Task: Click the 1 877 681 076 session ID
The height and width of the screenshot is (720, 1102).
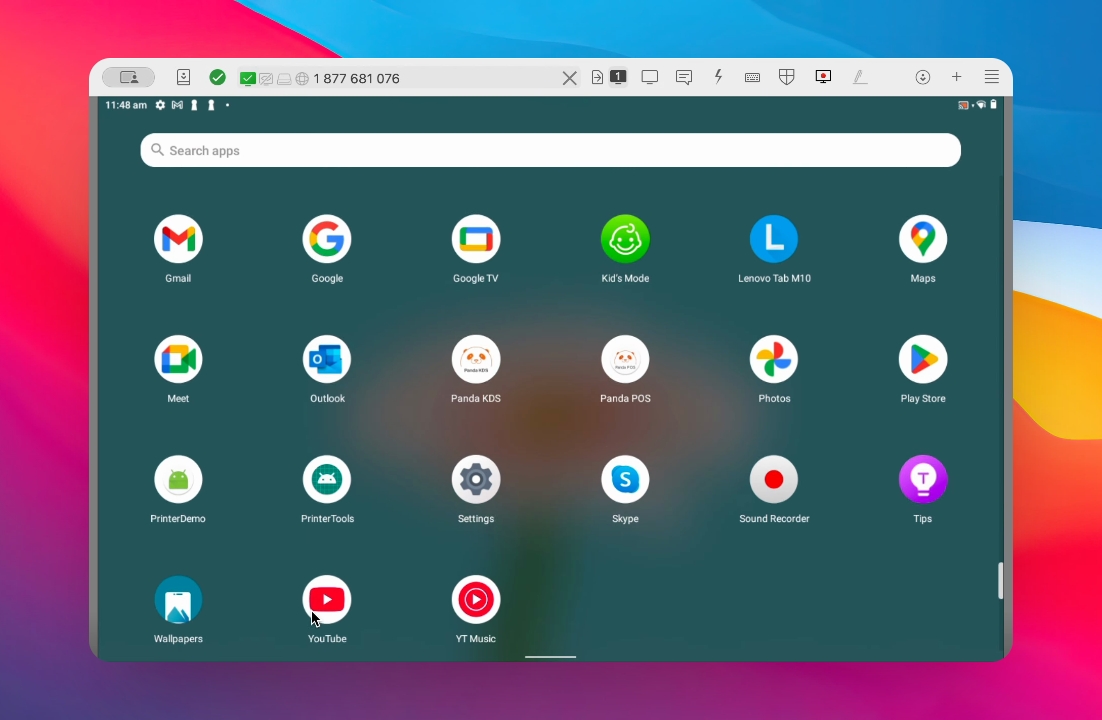Action: point(356,78)
